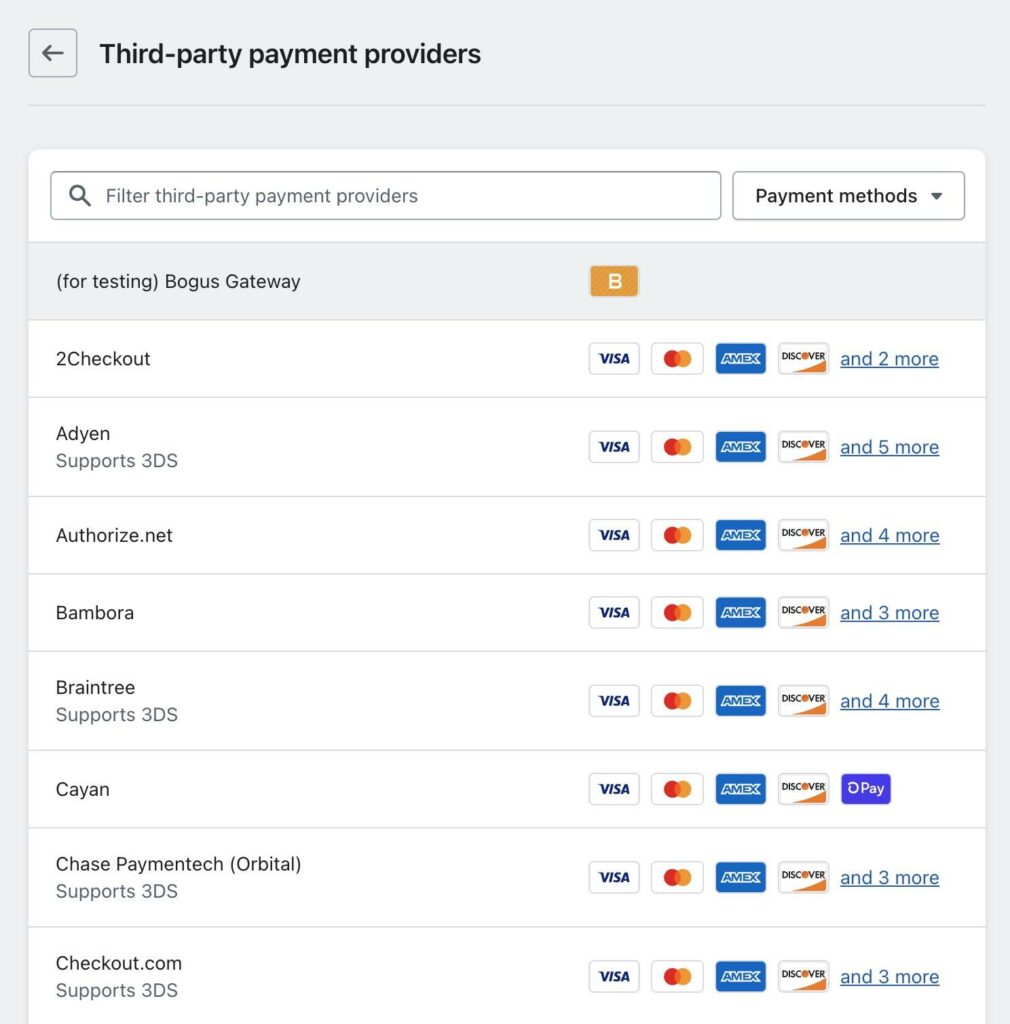
Task: Click the Shop Pay icon in Cayan row
Action: click(866, 789)
